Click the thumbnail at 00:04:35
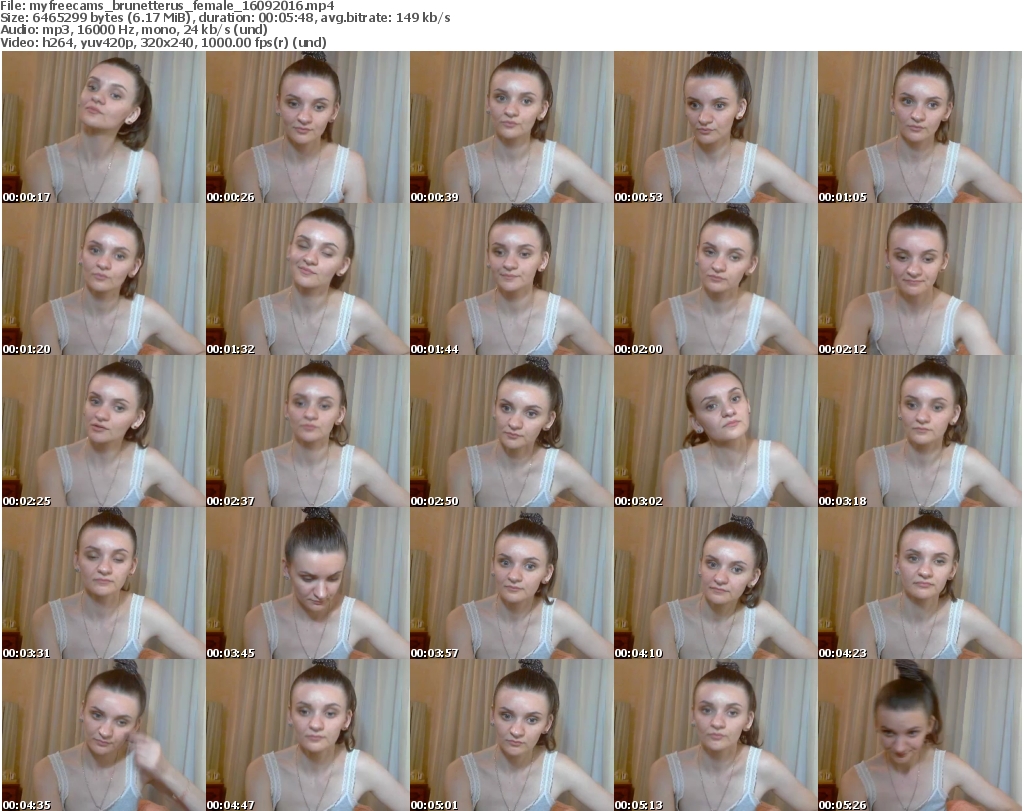This screenshot has width=1024, height=811. coord(103,735)
